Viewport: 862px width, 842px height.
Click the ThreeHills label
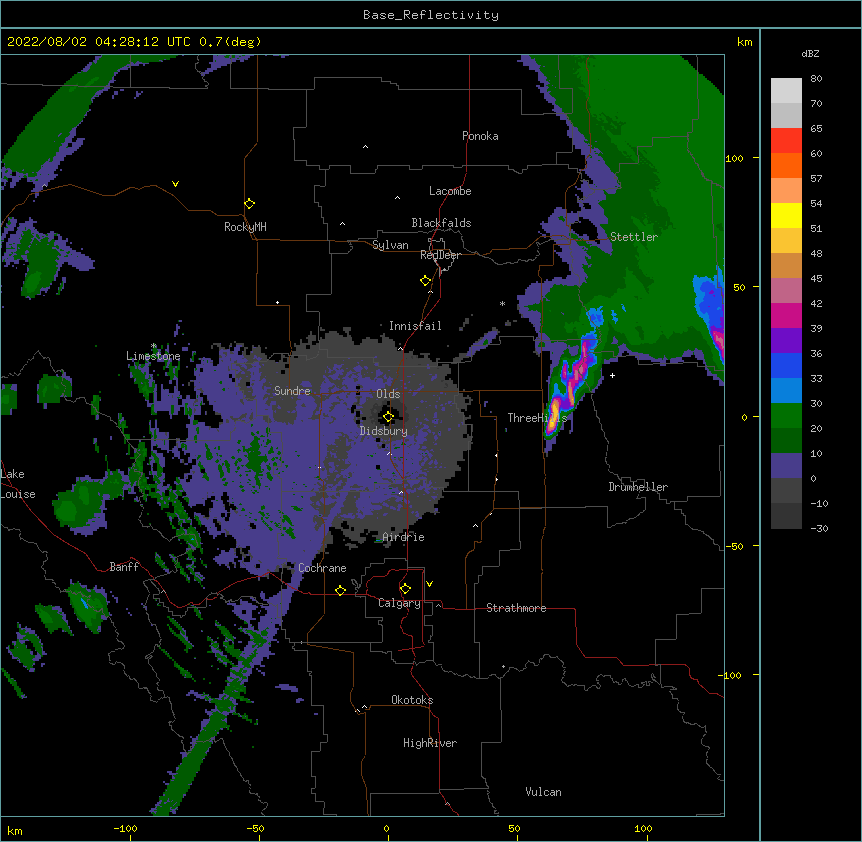[537, 418]
